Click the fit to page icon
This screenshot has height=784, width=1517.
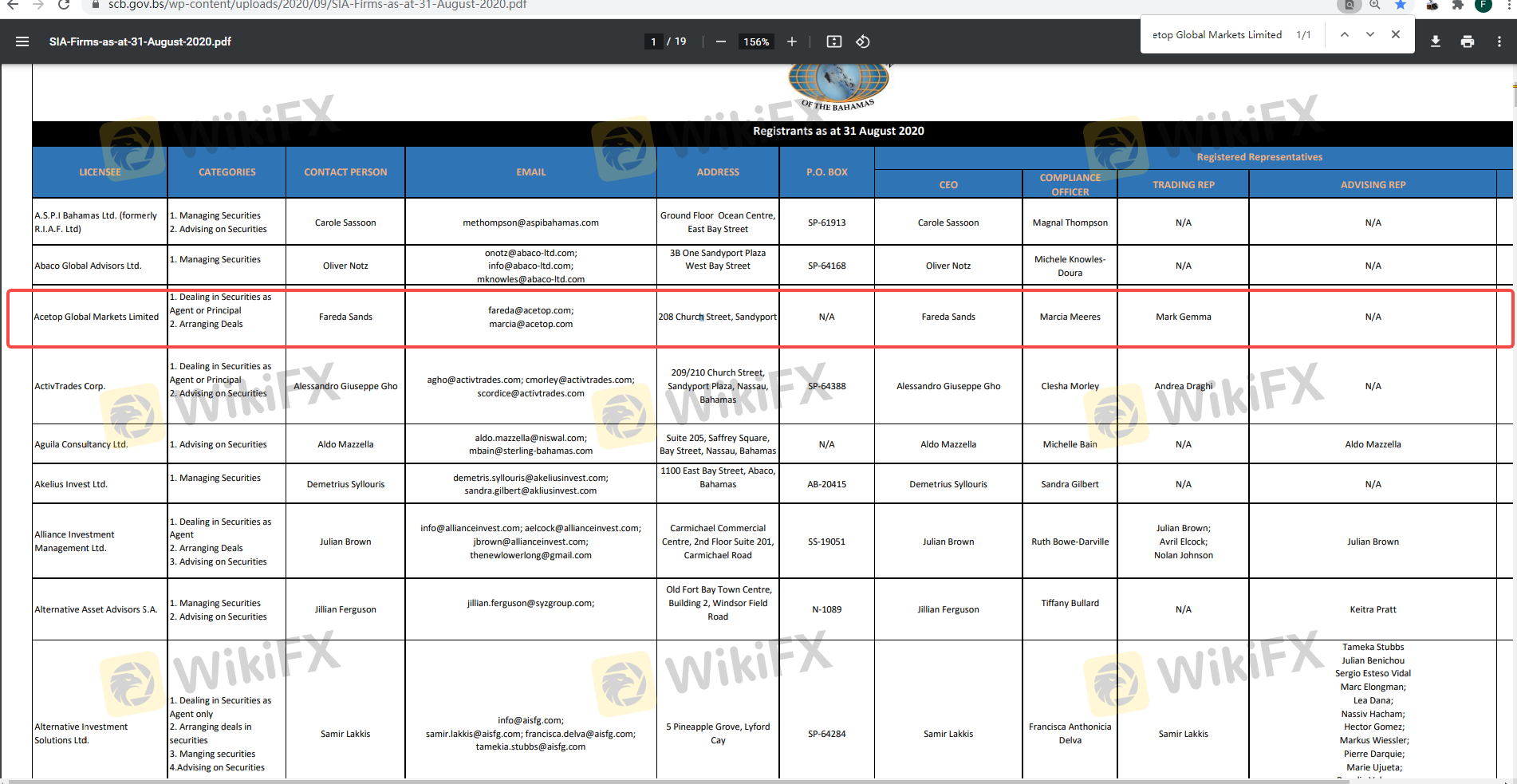click(x=833, y=41)
